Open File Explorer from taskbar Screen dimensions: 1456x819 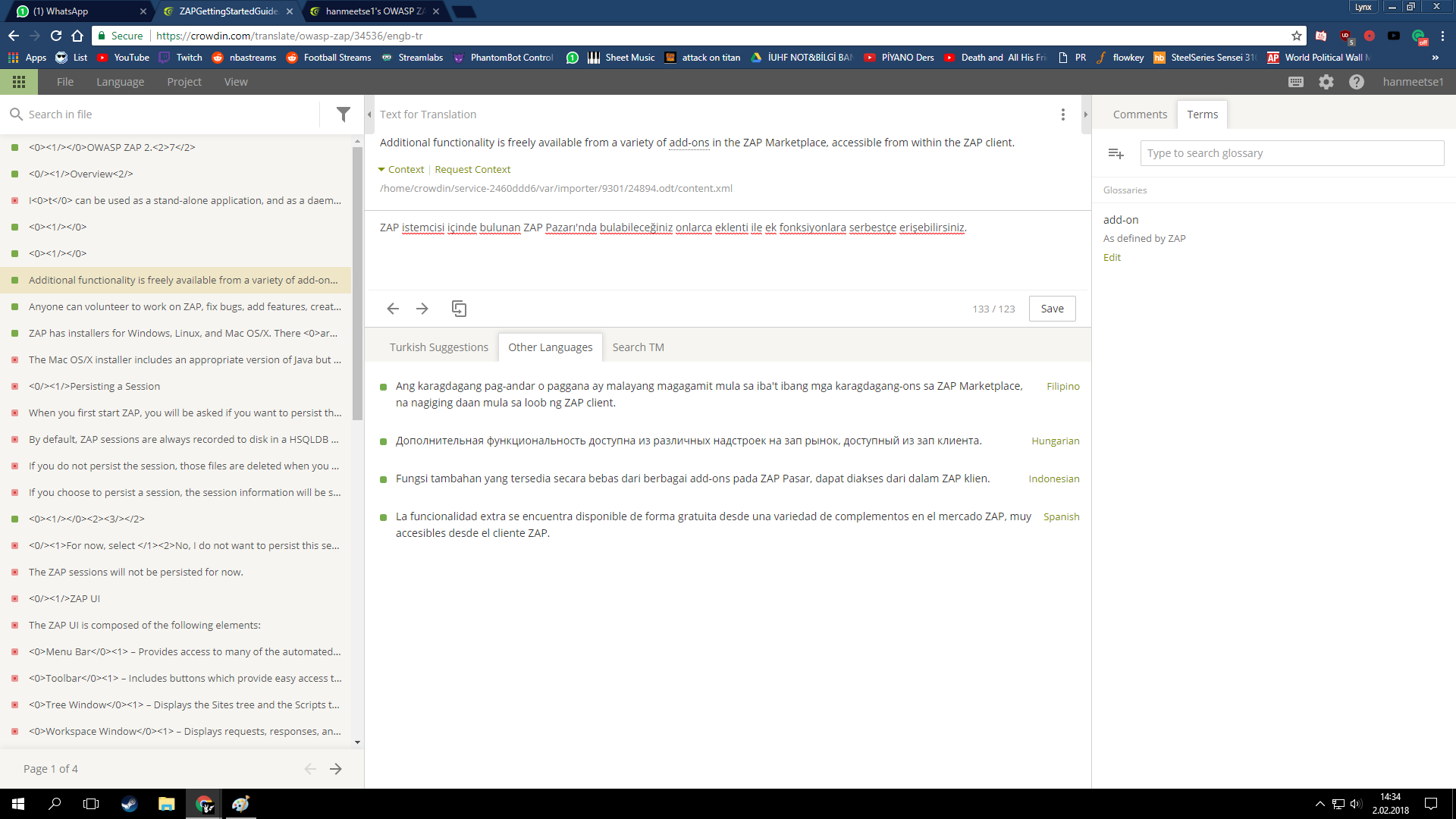pos(166,804)
